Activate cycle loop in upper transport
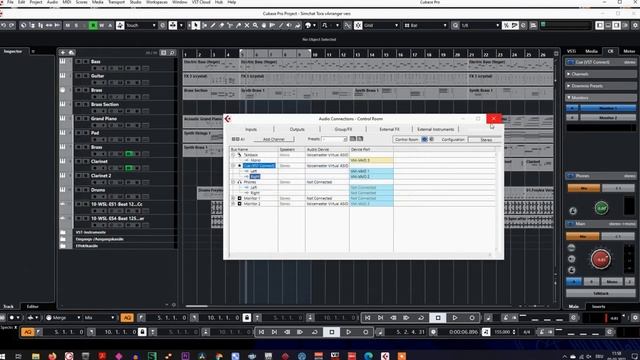This screenshot has height=360, width=640. coord(421,318)
